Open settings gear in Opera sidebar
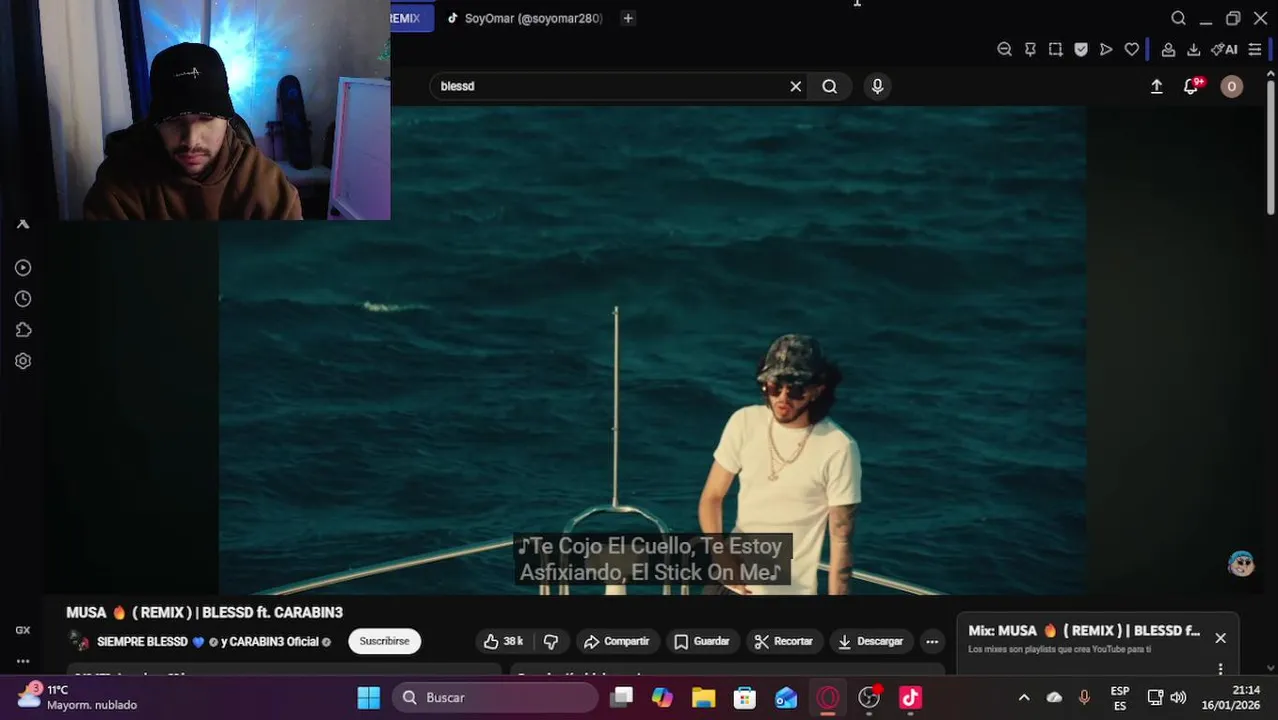 [x=23, y=361]
